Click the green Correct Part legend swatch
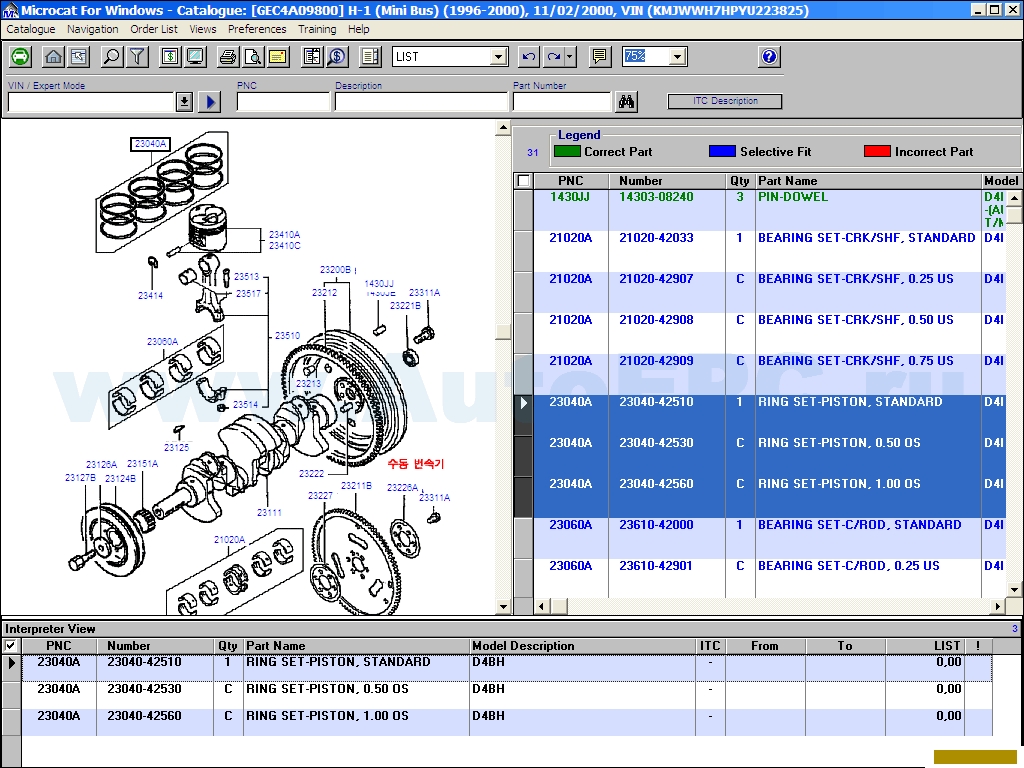The height and width of the screenshot is (768, 1024). (567, 152)
